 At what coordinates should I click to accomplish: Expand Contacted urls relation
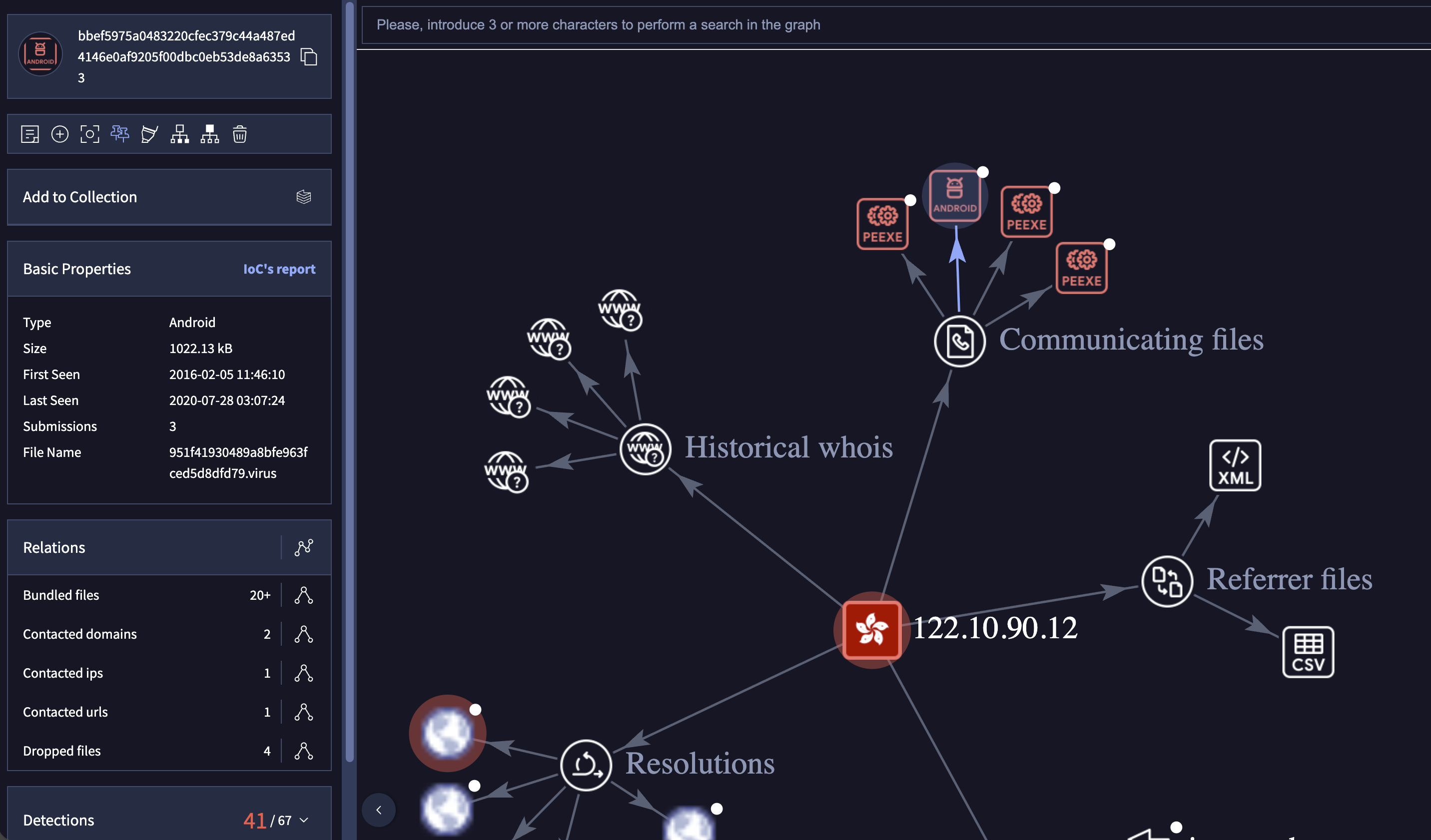[304, 712]
